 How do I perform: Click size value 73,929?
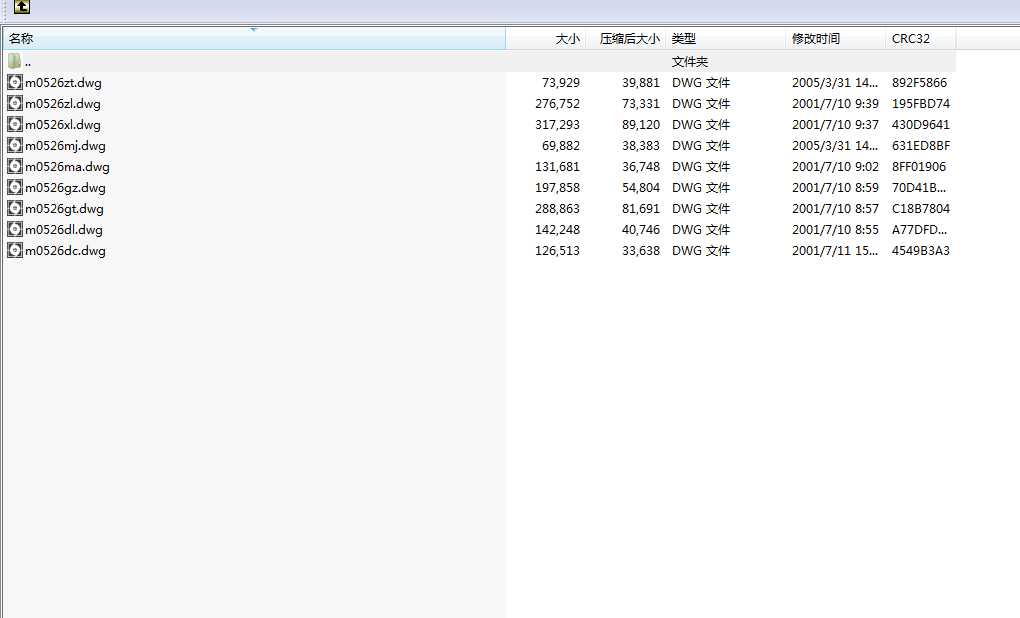click(x=561, y=83)
